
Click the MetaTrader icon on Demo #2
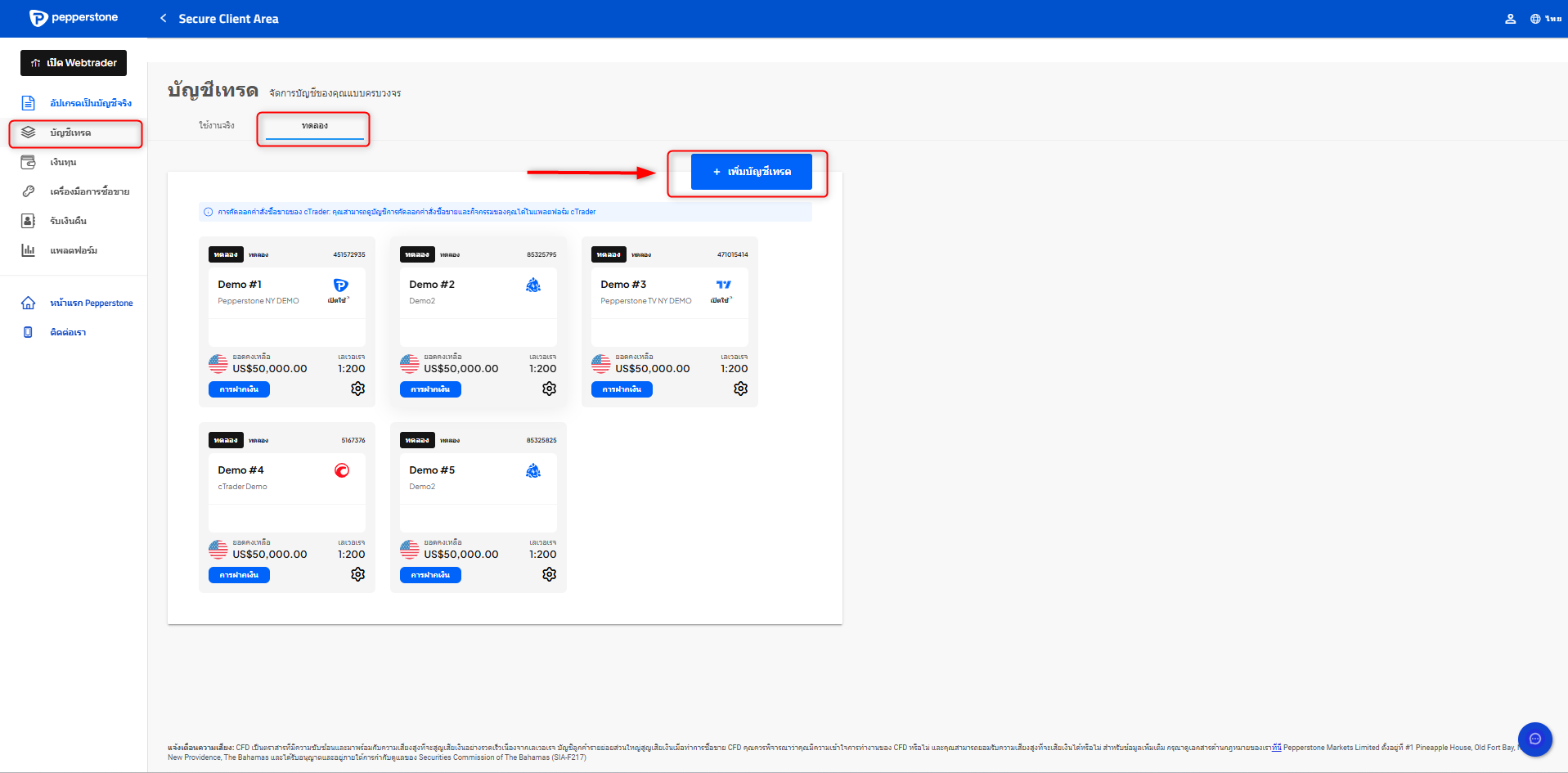(533, 285)
